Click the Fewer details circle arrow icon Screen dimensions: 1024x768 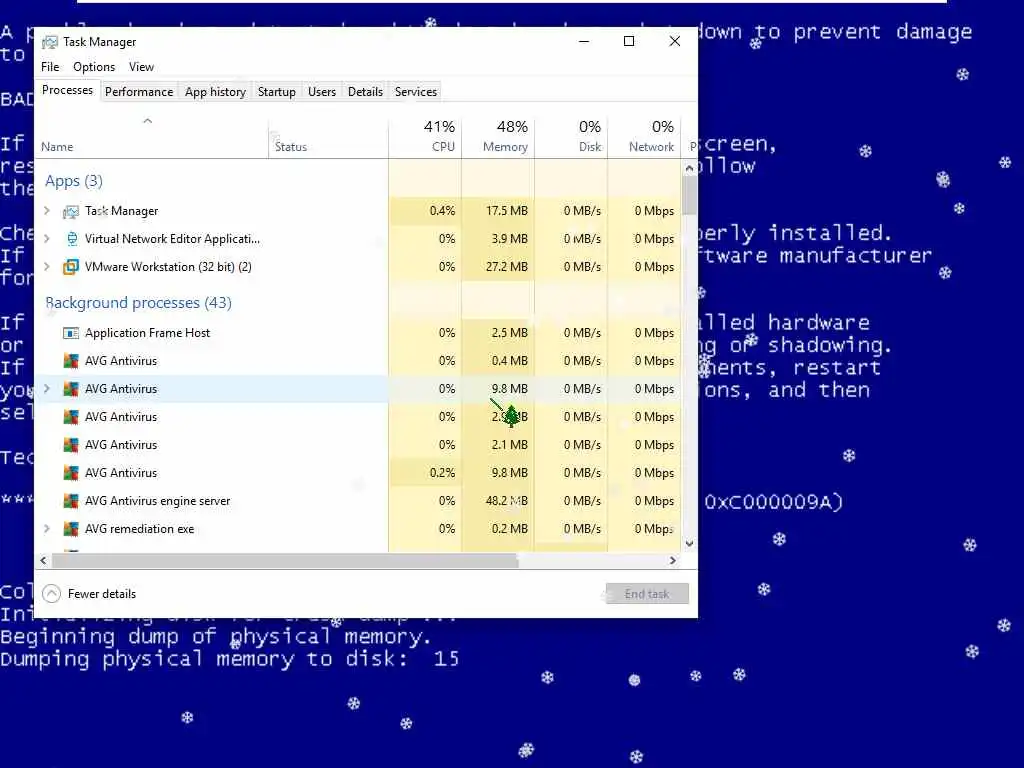[52, 594]
